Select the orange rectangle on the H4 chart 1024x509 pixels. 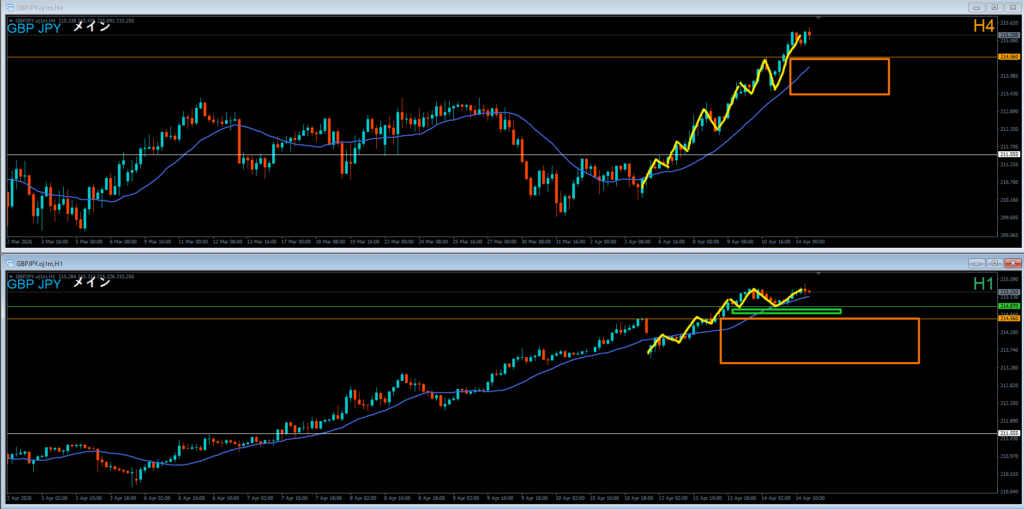839,60
